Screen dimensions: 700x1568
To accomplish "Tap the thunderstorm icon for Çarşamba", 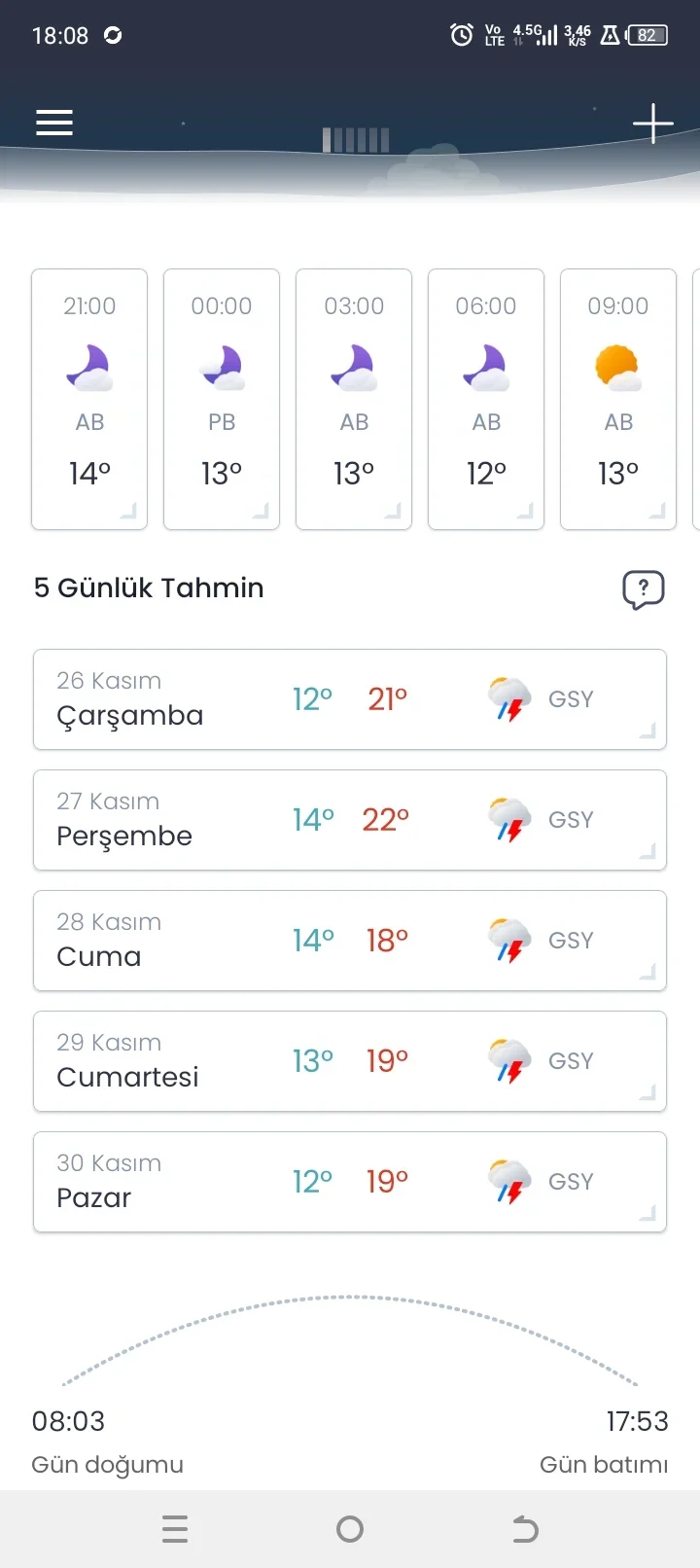I will pos(509,699).
